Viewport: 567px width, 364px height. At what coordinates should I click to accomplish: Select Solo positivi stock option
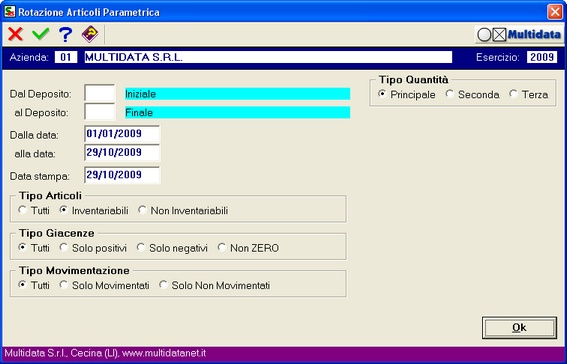pos(93,248)
